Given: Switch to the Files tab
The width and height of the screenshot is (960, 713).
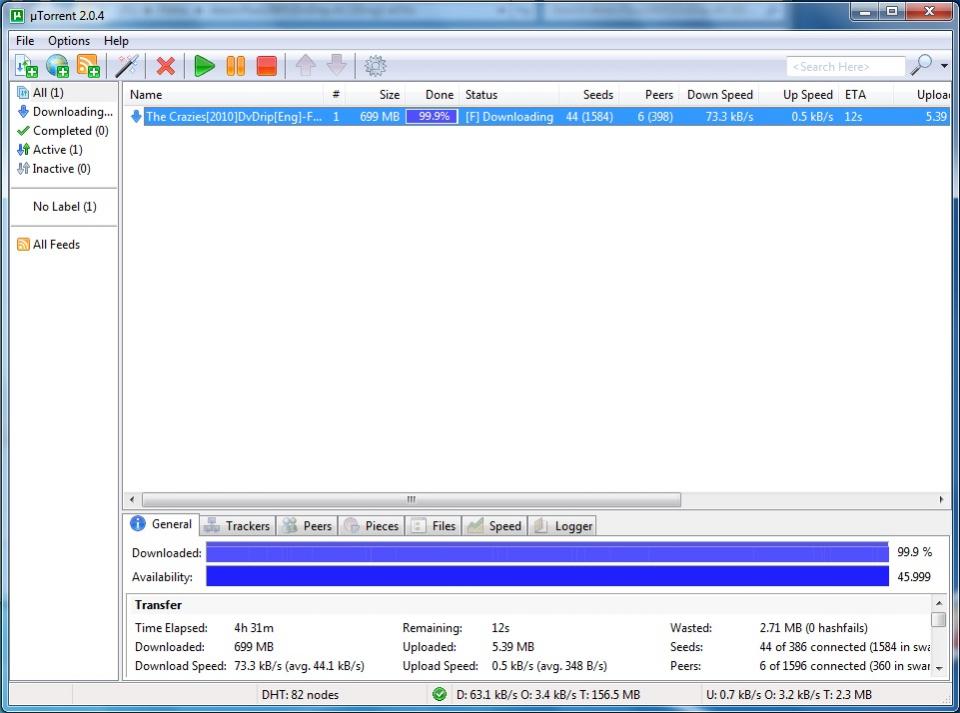Looking at the screenshot, I should click(433, 526).
